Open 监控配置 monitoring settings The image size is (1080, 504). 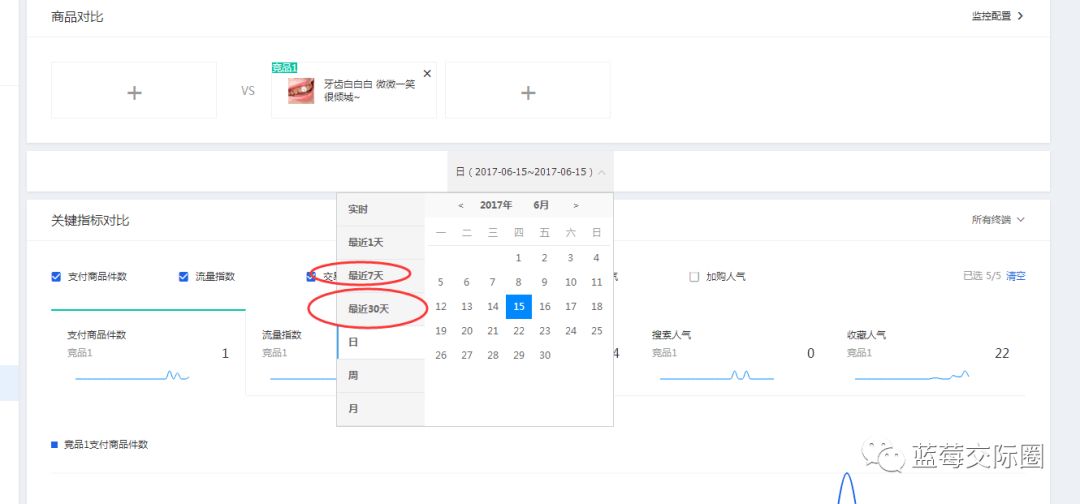tap(997, 16)
